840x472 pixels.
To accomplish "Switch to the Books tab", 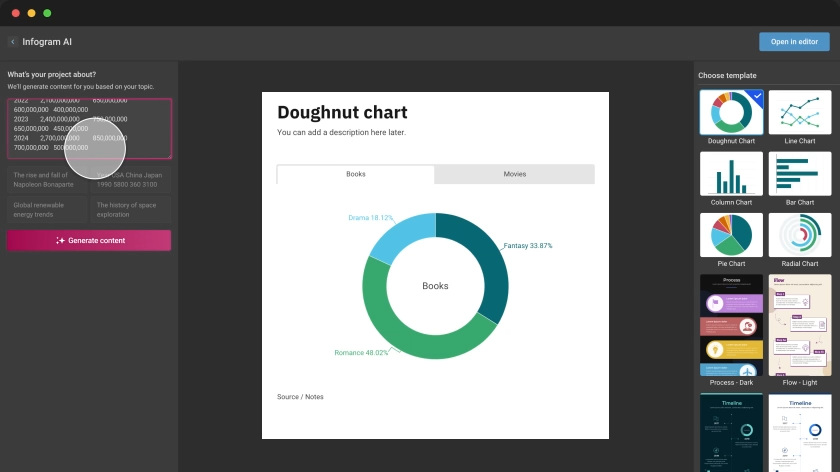I will (x=356, y=174).
